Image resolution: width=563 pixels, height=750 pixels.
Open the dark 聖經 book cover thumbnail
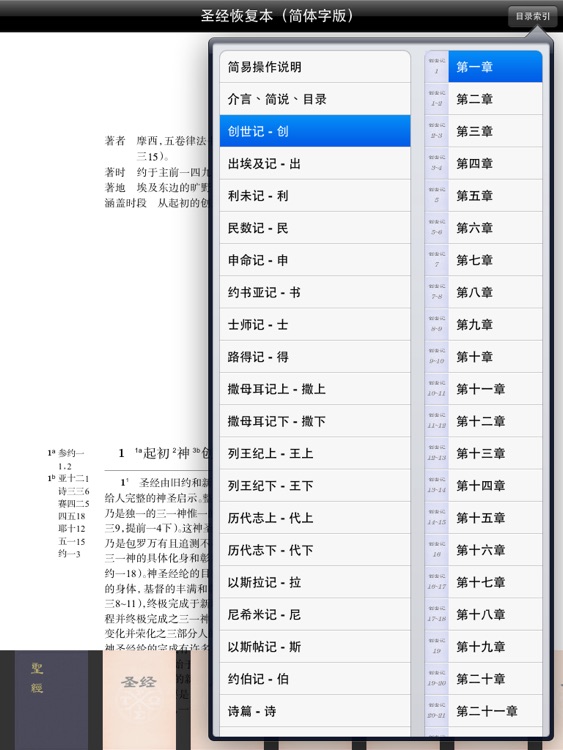click(51, 700)
